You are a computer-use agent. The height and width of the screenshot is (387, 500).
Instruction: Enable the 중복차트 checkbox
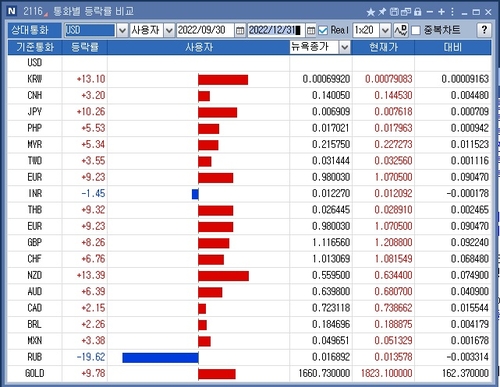tap(416, 31)
